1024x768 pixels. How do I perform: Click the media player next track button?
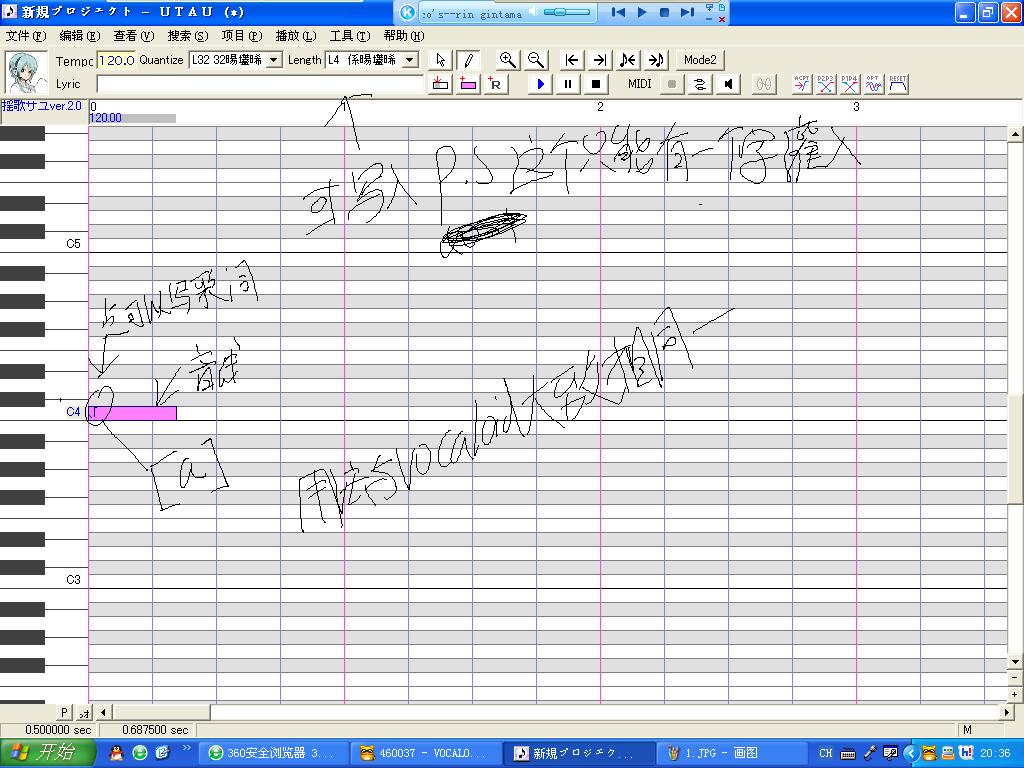pyautogui.click(x=687, y=12)
